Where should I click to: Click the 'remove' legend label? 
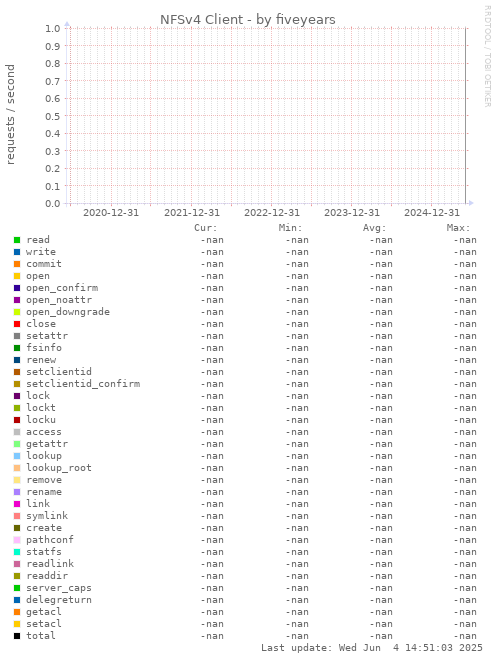click(x=44, y=480)
